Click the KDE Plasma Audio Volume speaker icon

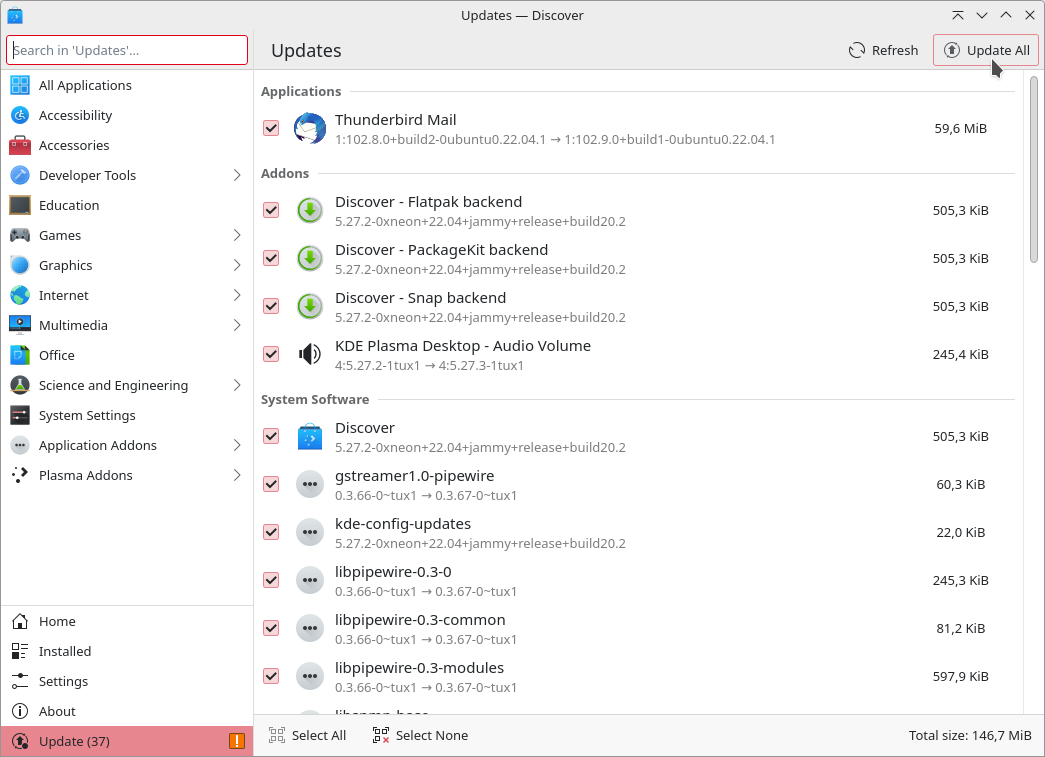(310, 354)
